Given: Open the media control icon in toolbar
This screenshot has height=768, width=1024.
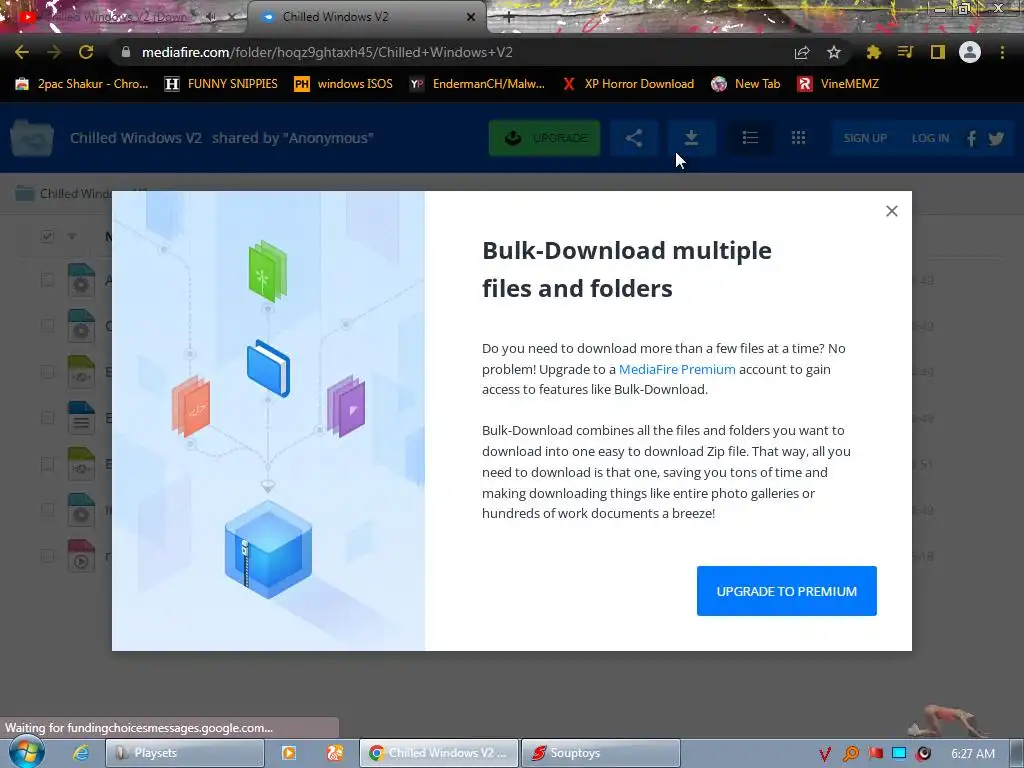Looking at the screenshot, I should pos(905,52).
